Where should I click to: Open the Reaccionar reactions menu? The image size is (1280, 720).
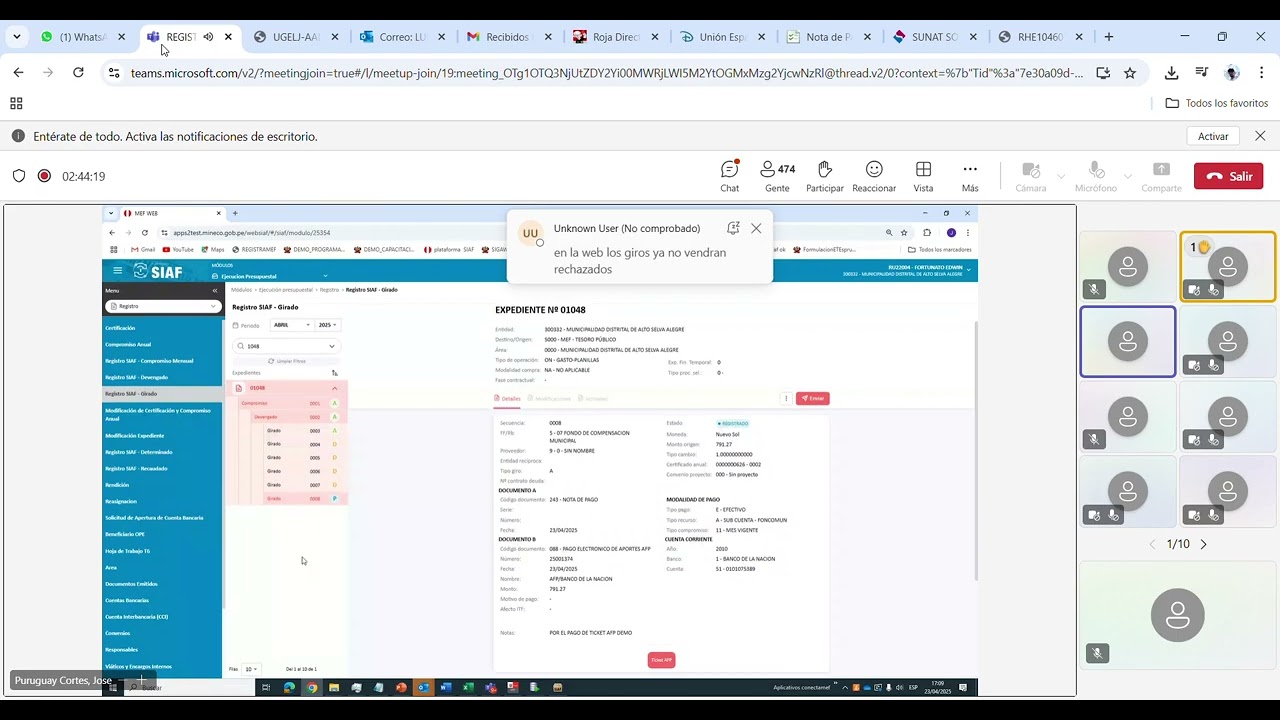[874, 176]
